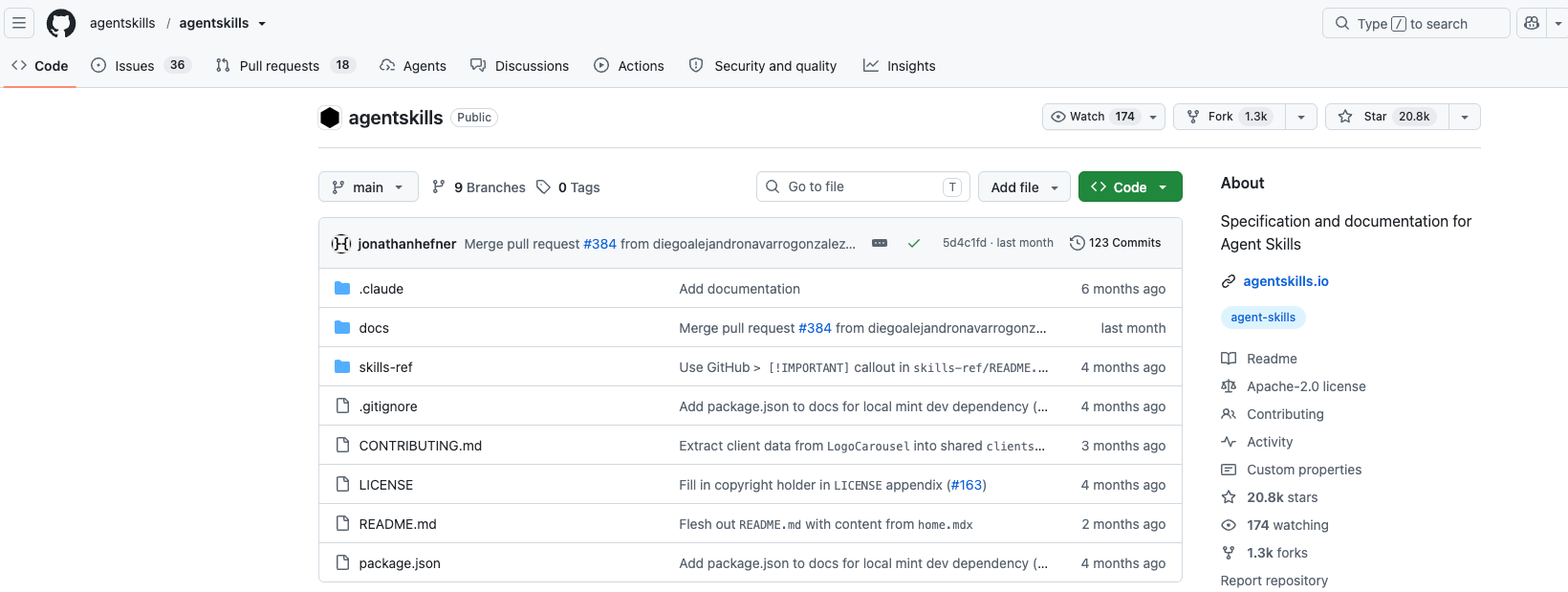Image resolution: width=1568 pixels, height=592 pixels.
Task: Focus the 'Type / to search' box
Action: tap(1416, 23)
